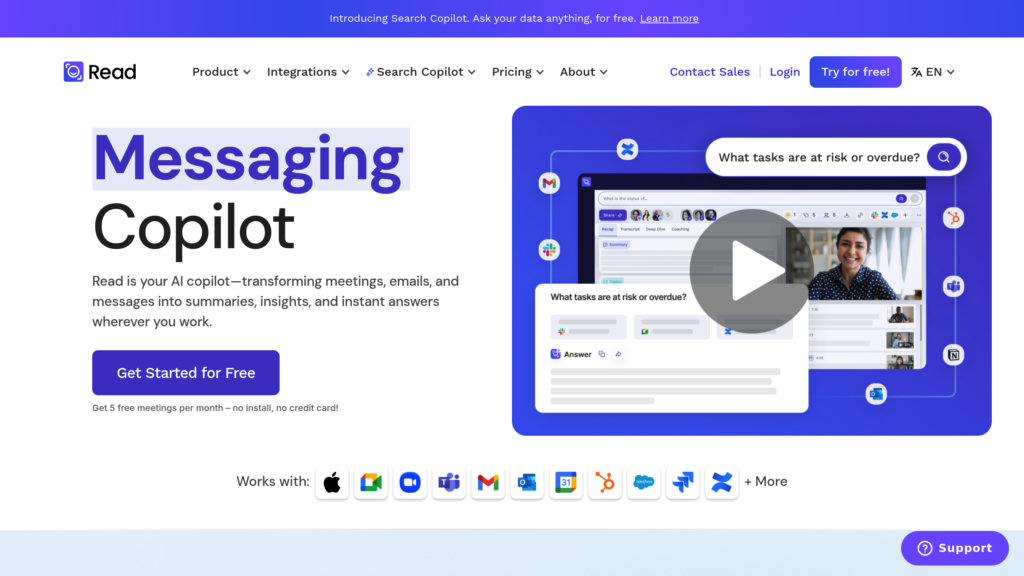The width and height of the screenshot is (1024, 576).
Task: Open the Google Calendar integration icon
Action: [x=566, y=482]
